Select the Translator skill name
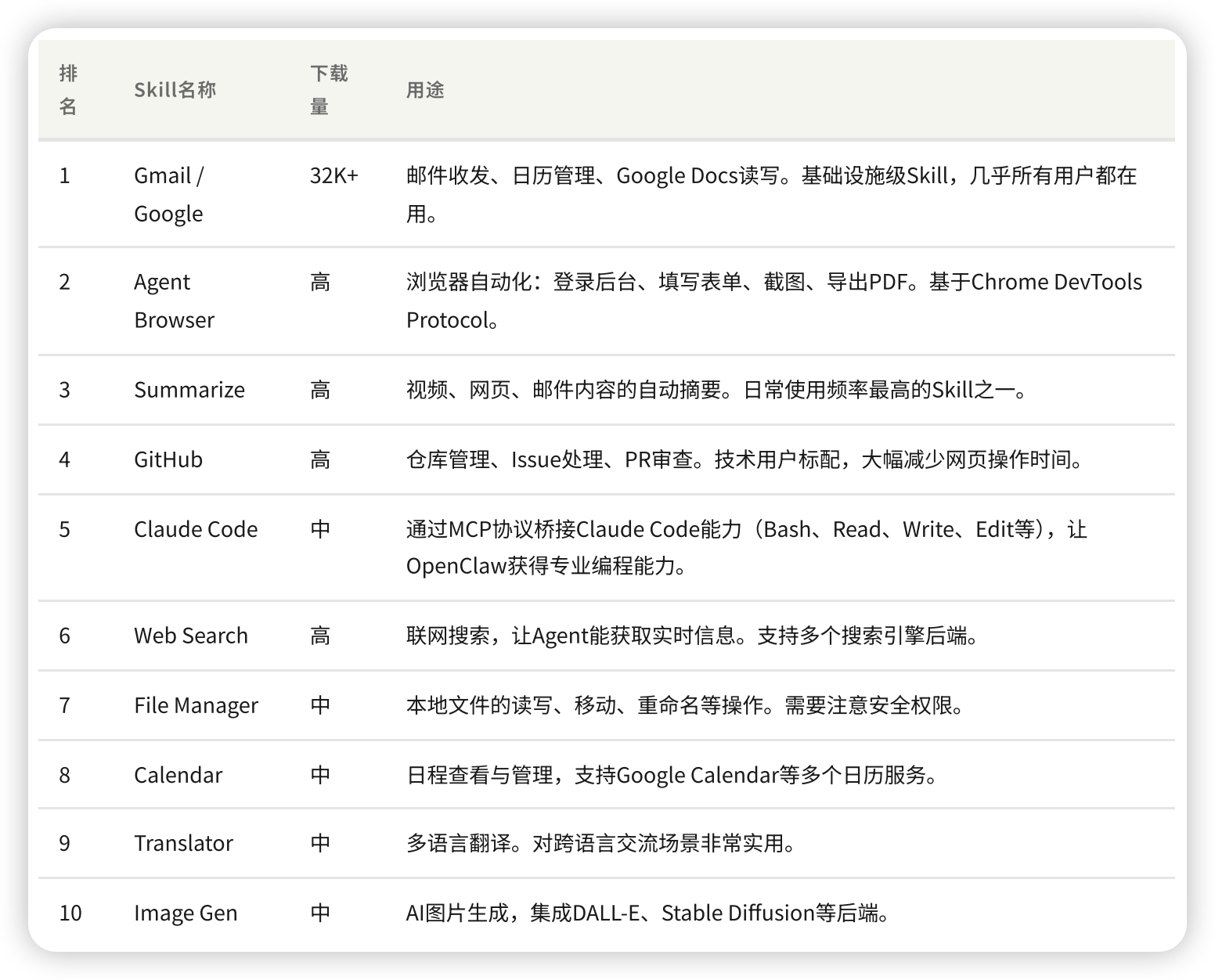1215x980 pixels. 184,844
